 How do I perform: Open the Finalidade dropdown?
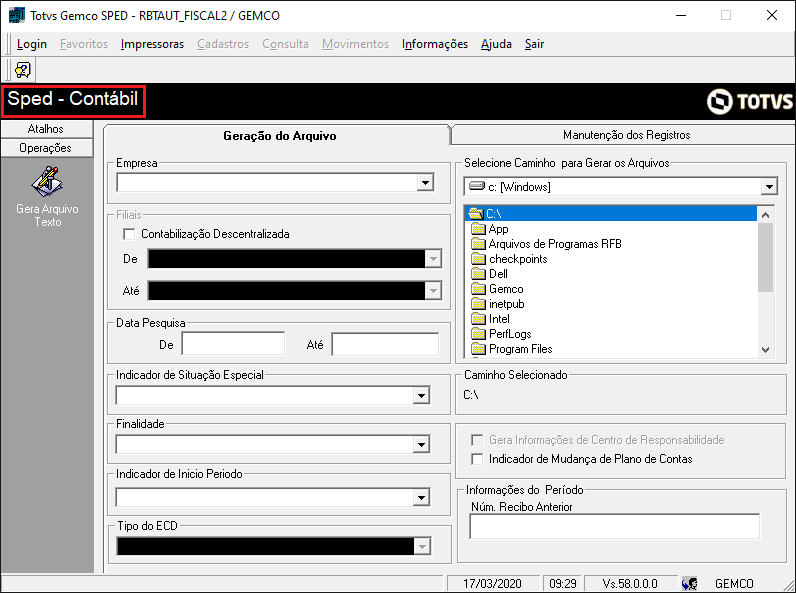pos(421,445)
